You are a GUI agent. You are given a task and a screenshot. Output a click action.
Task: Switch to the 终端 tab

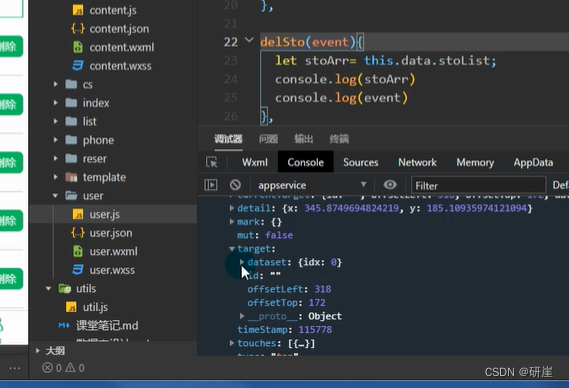[339, 139]
